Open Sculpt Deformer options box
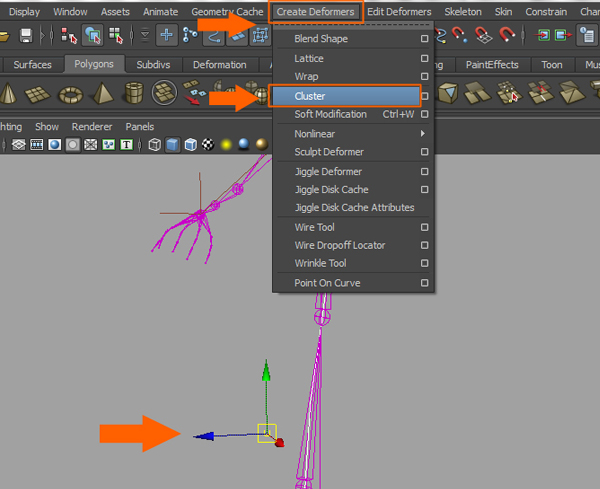600x489 pixels. coord(424,152)
